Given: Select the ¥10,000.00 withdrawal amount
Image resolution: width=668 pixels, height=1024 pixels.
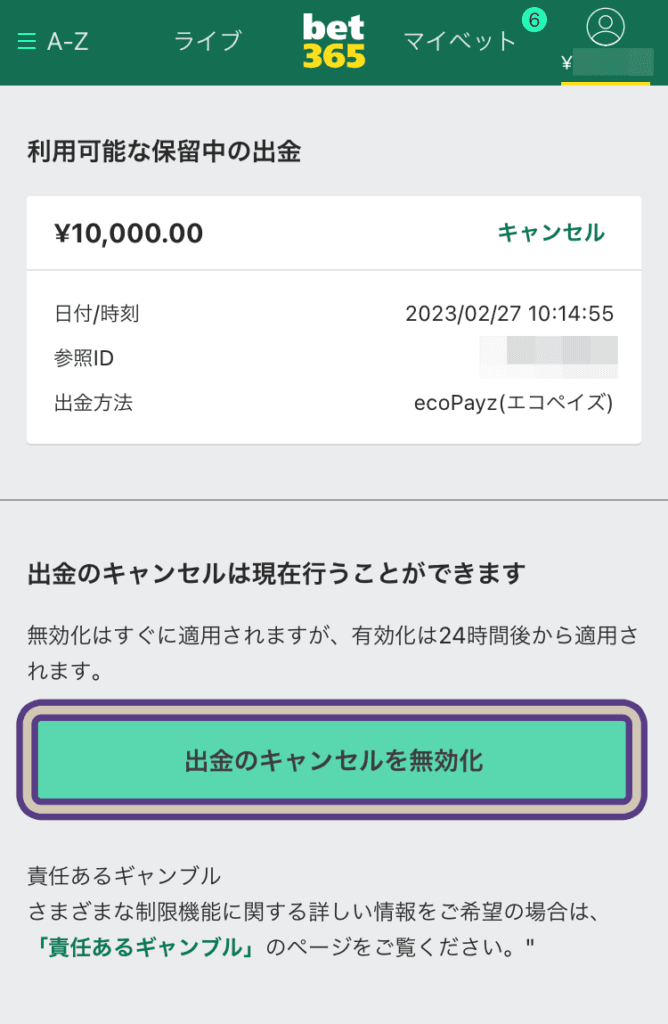Looking at the screenshot, I should (x=129, y=233).
